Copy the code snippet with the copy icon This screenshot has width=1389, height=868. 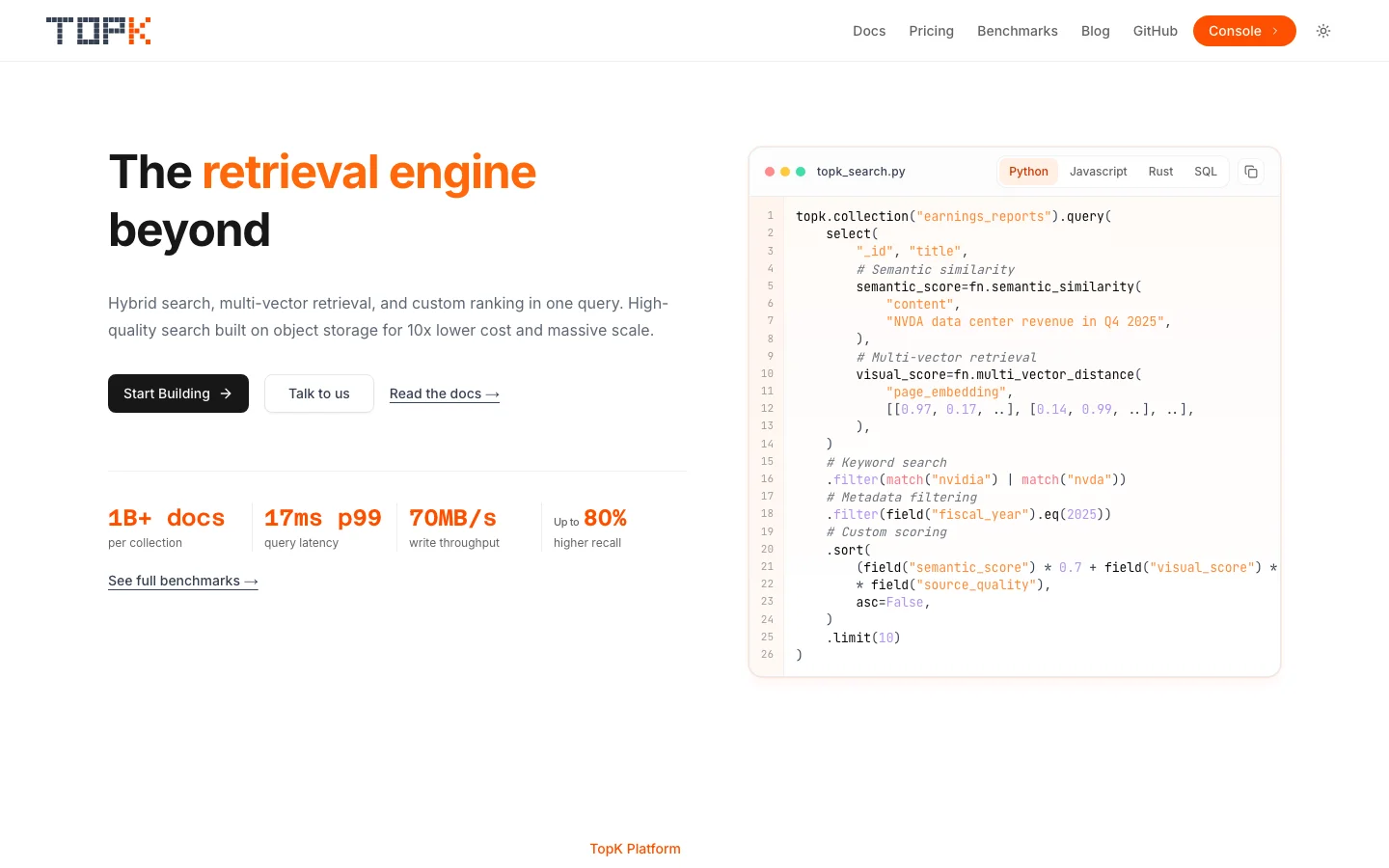[1251, 172]
